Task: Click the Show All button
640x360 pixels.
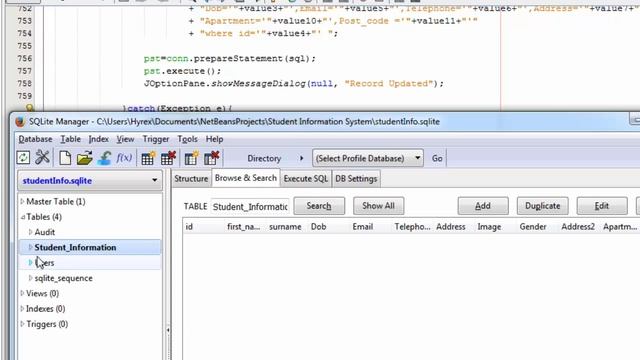Action: pos(378,206)
